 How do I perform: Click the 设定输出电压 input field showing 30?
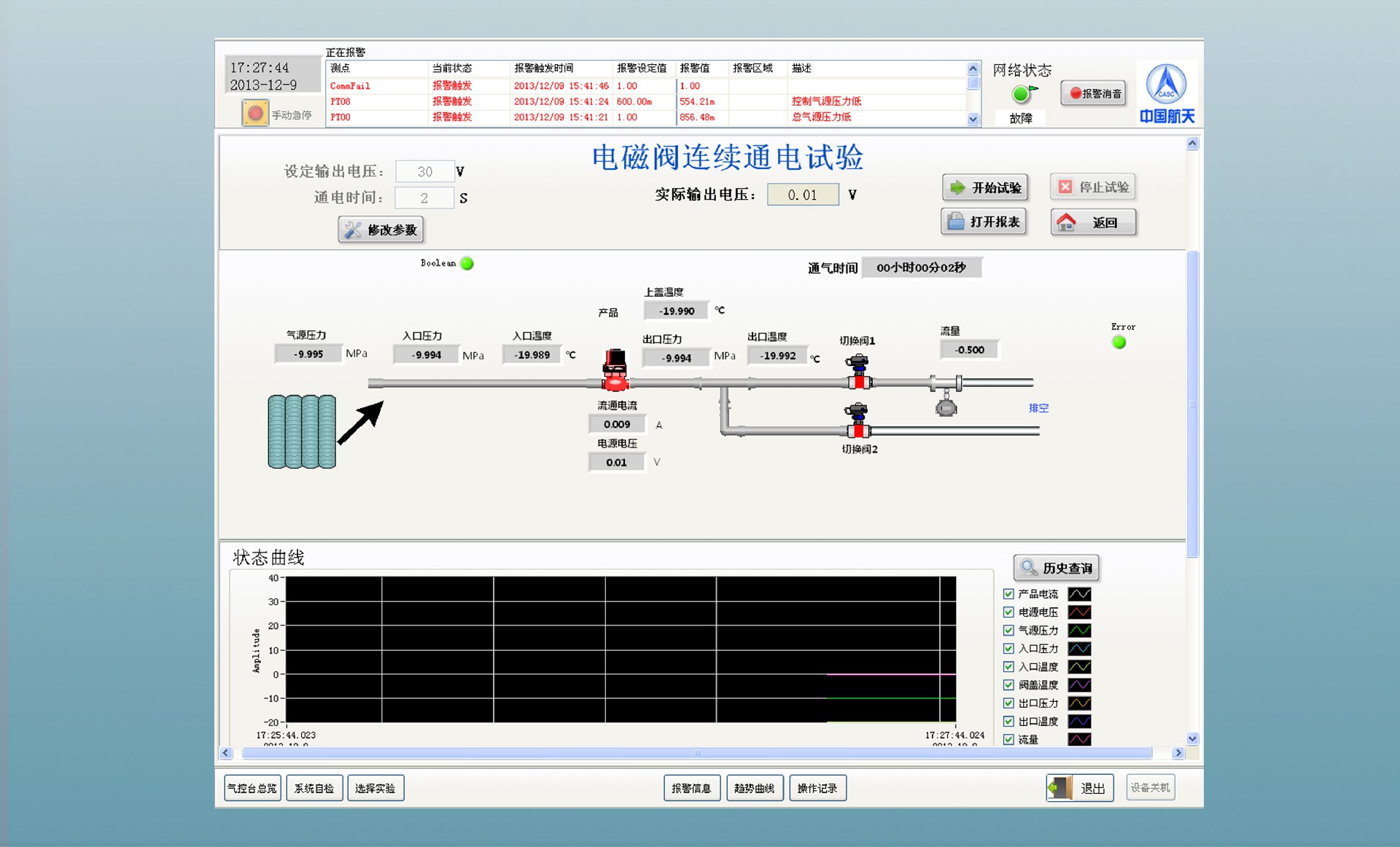424,171
